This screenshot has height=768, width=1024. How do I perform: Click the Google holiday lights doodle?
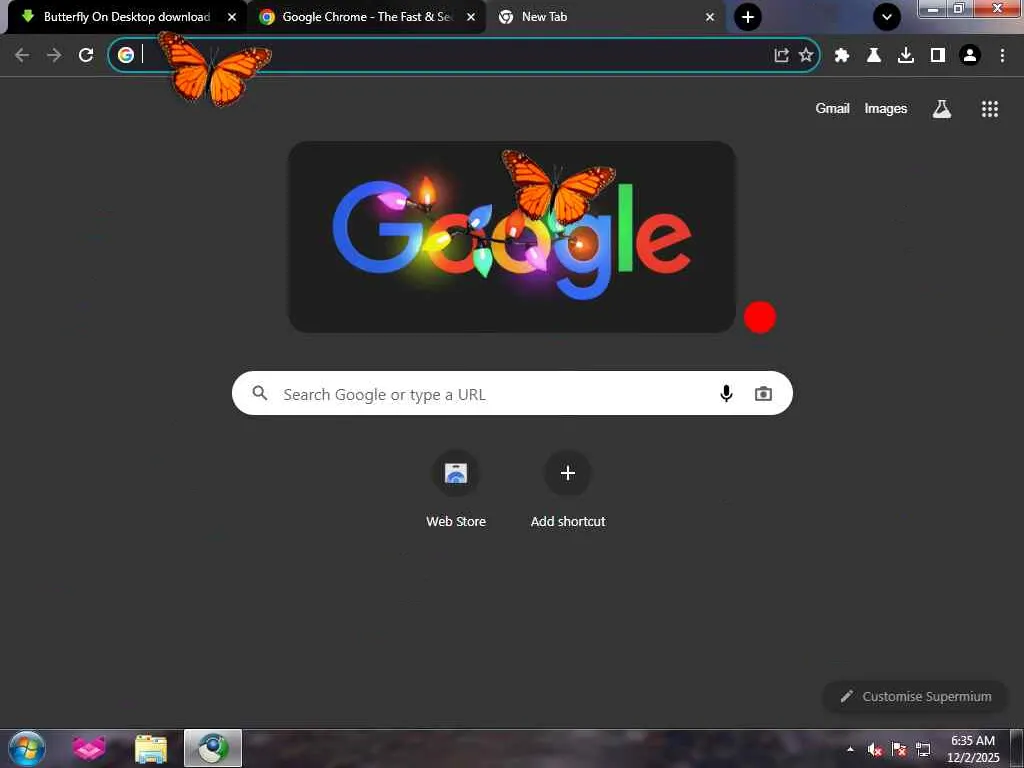pos(512,236)
